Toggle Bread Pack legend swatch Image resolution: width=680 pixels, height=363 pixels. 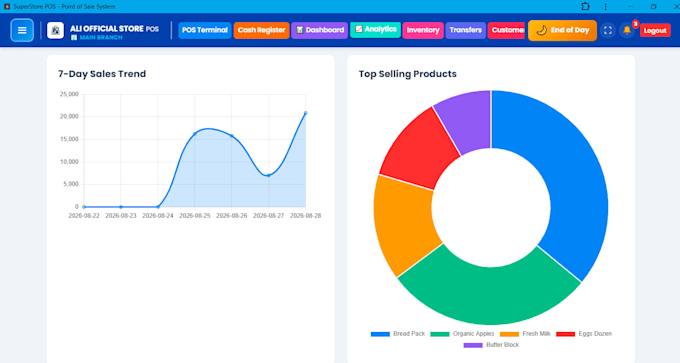[x=380, y=334]
